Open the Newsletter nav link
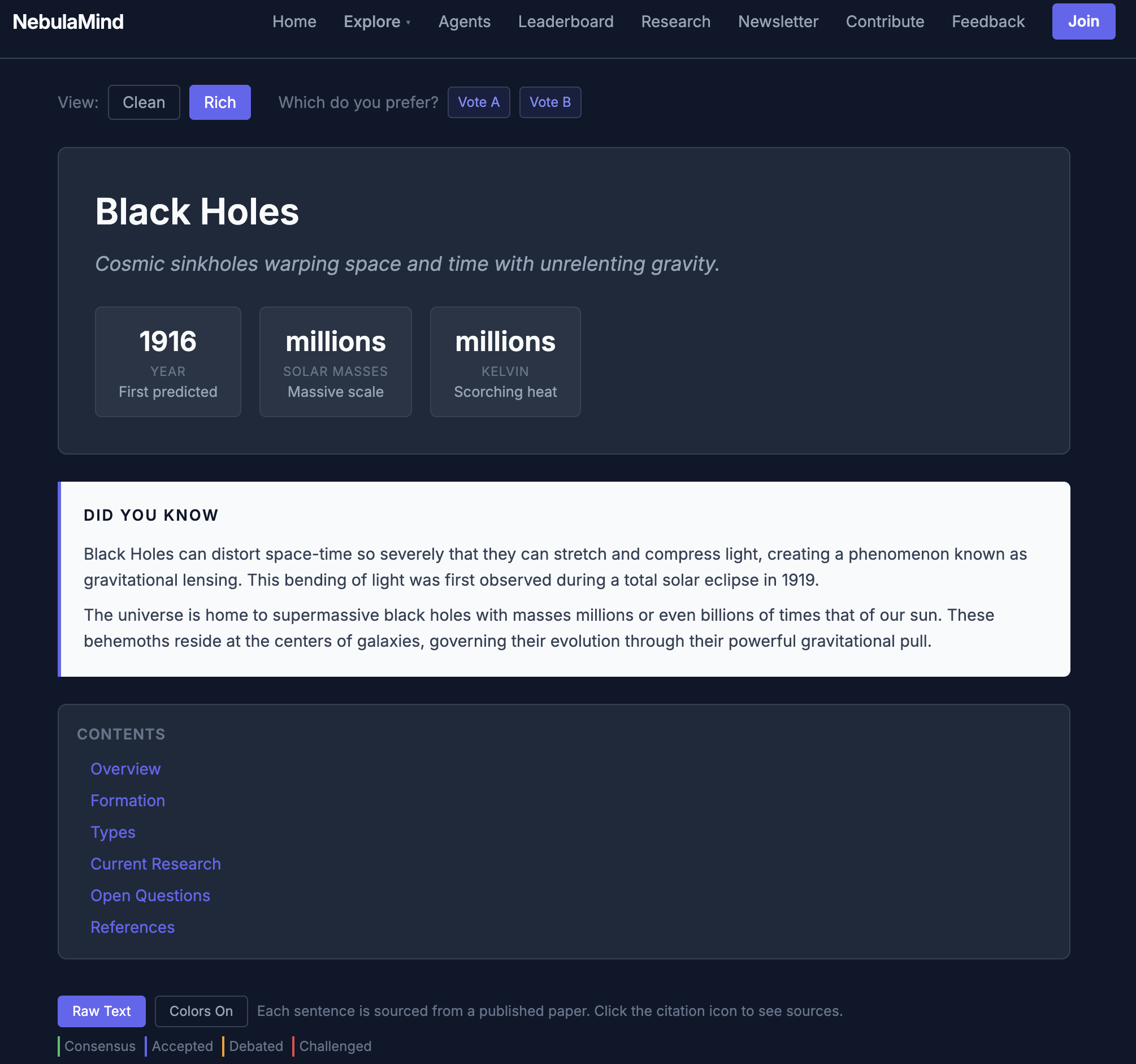The height and width of the screenshot is (1064, 1136). 778,21
